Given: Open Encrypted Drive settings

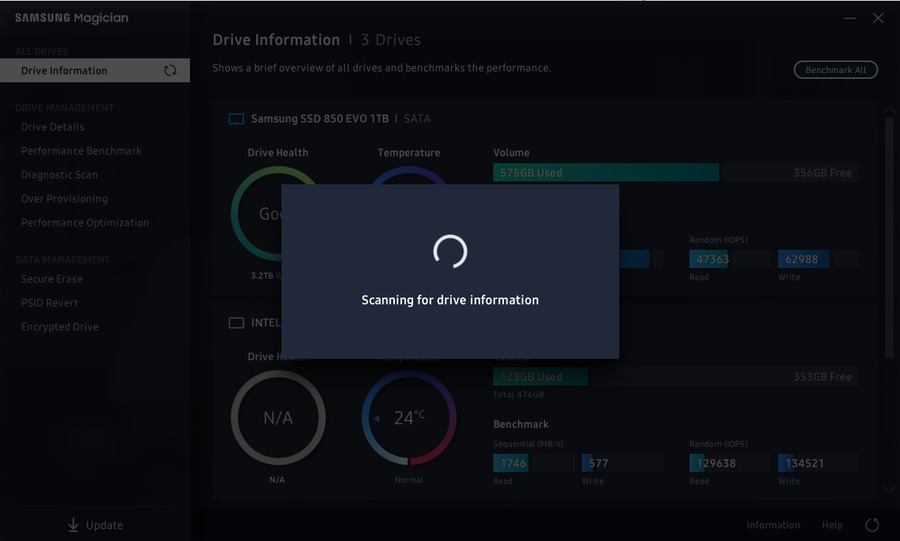Looking at the screenshot, I should tap(60, 327).
